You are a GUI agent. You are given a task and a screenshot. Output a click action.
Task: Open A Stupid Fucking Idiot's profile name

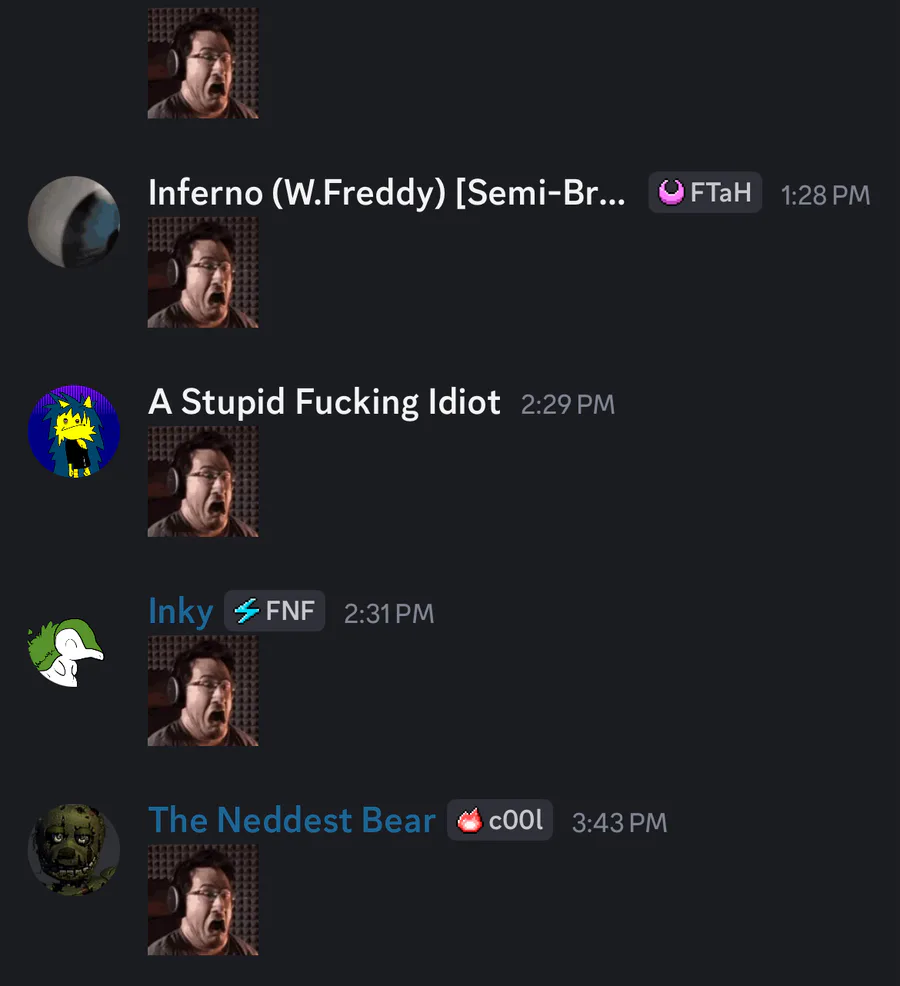point(324,402)
